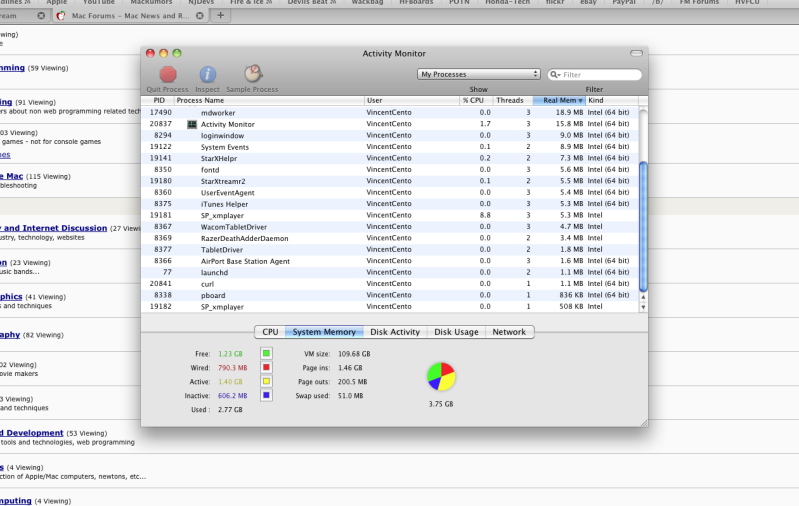Click the green Free memory swatch

click(266, 353)
